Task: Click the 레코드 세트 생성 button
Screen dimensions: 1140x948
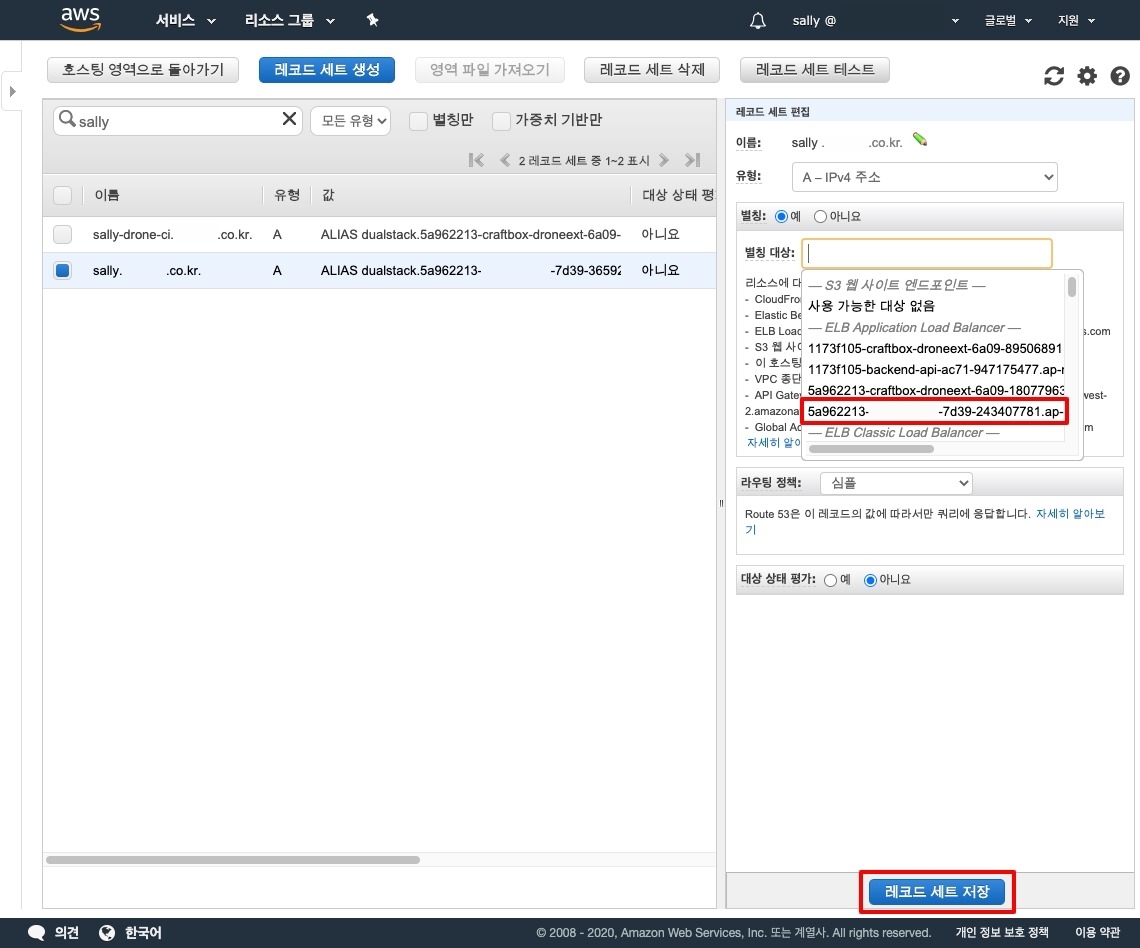Action: pos(327,69)
